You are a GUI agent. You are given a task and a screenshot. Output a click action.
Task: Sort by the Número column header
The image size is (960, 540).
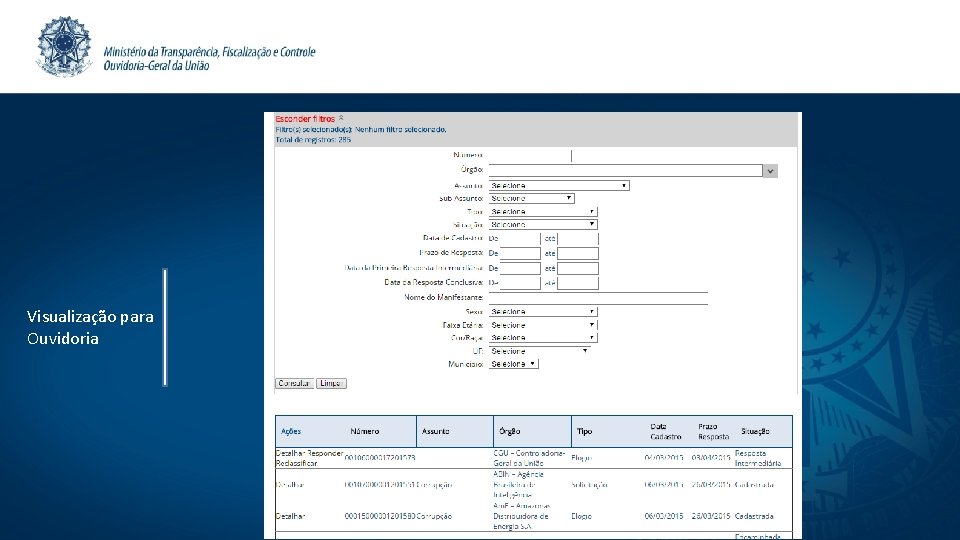tap(365, 432)
